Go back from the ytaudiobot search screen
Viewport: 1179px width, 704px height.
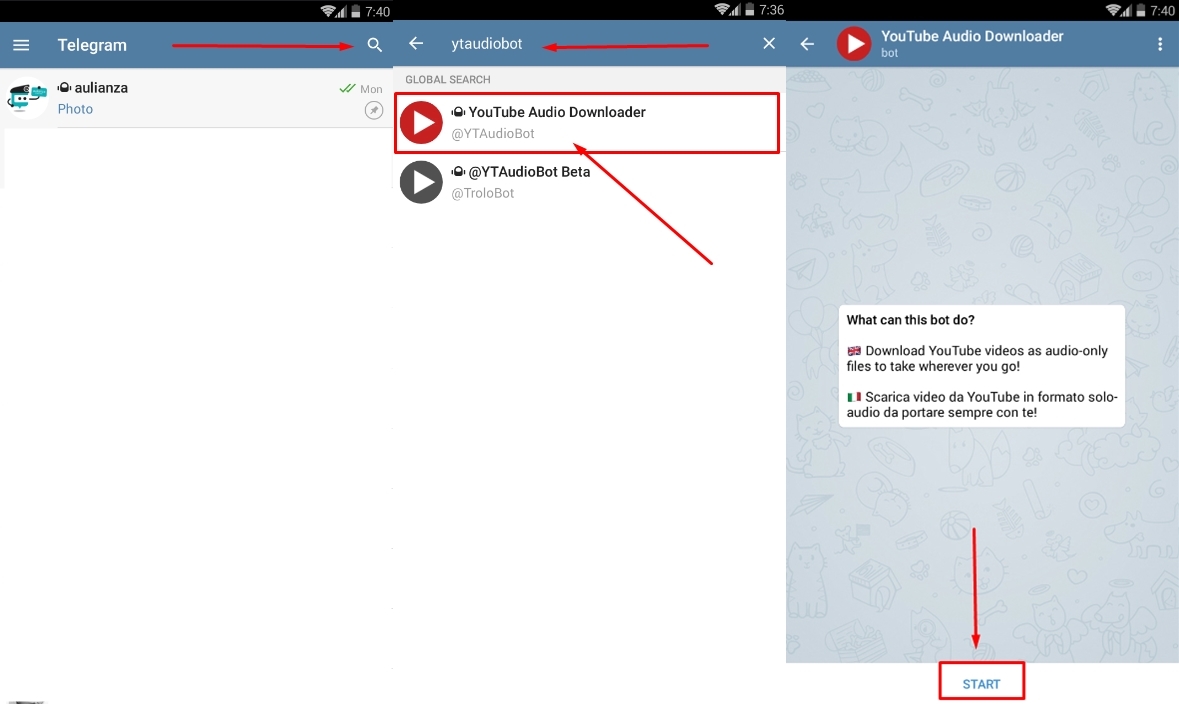(416, 44)
